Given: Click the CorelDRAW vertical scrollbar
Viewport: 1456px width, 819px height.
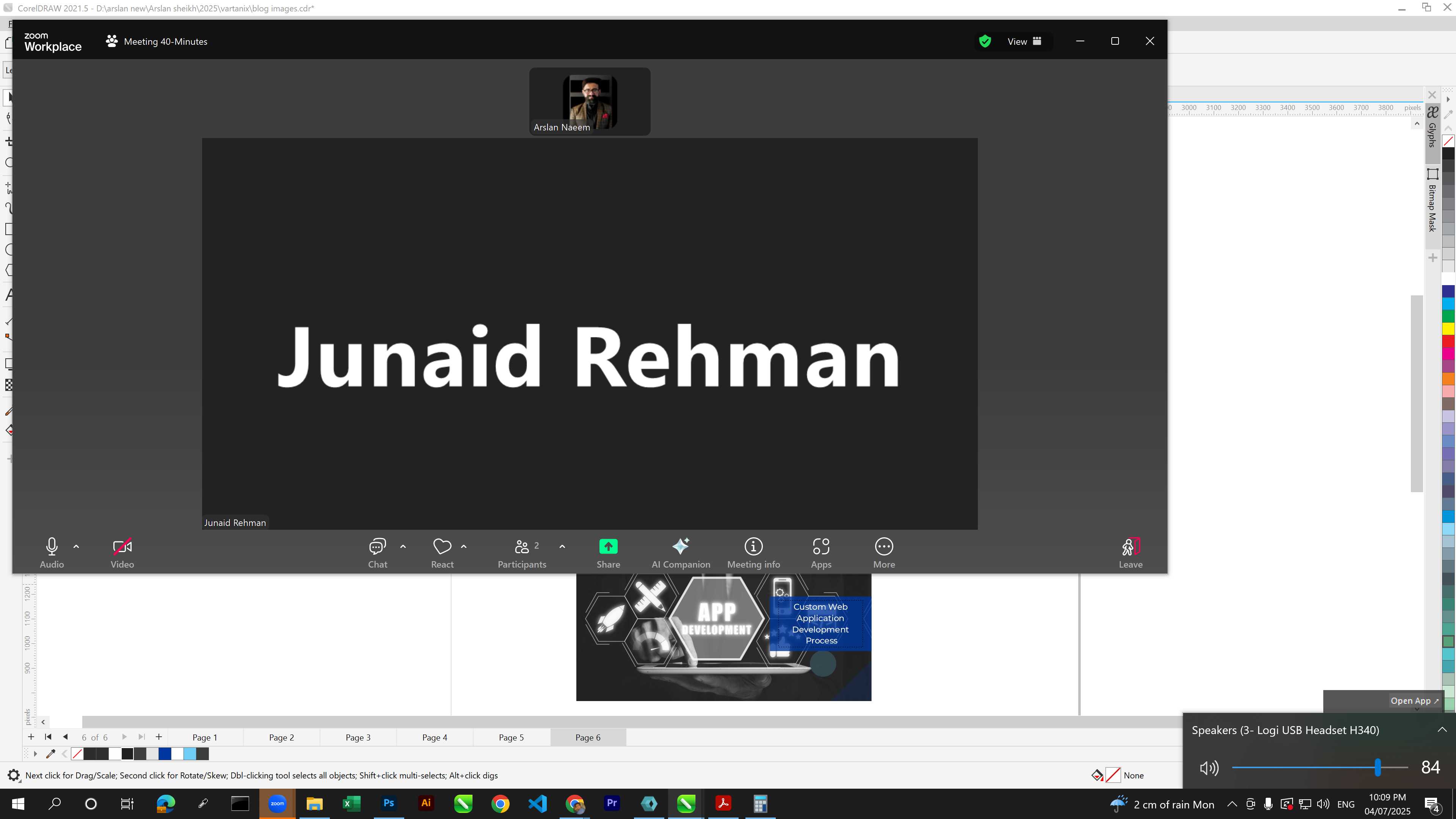Looking at the screenshot, I should (x=1417, y=394).
